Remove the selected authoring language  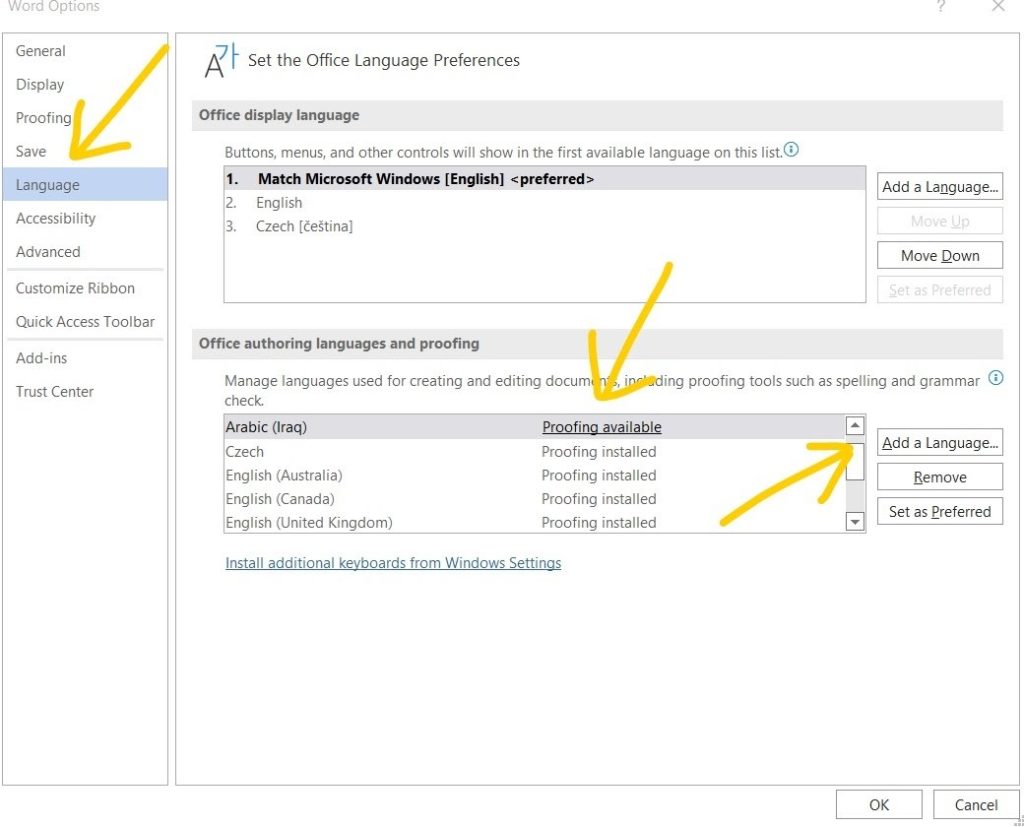(940, 477)
